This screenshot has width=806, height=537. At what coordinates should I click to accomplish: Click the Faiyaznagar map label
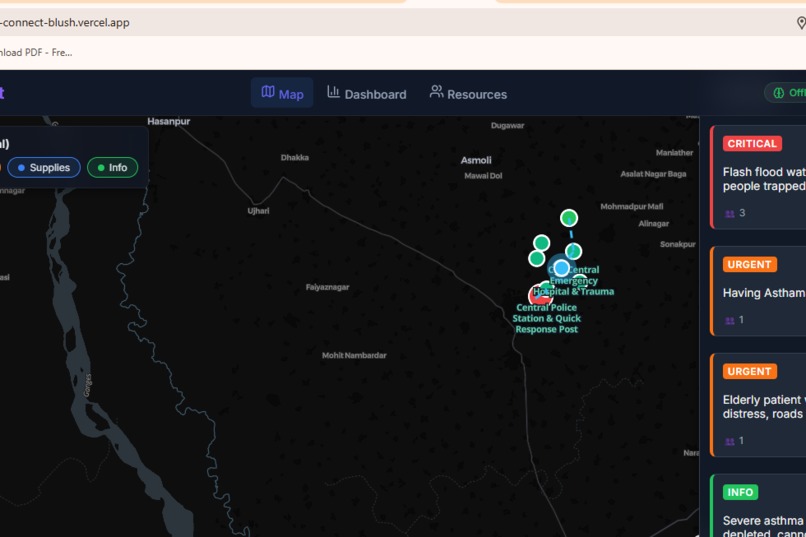click(x=327, y=287)
